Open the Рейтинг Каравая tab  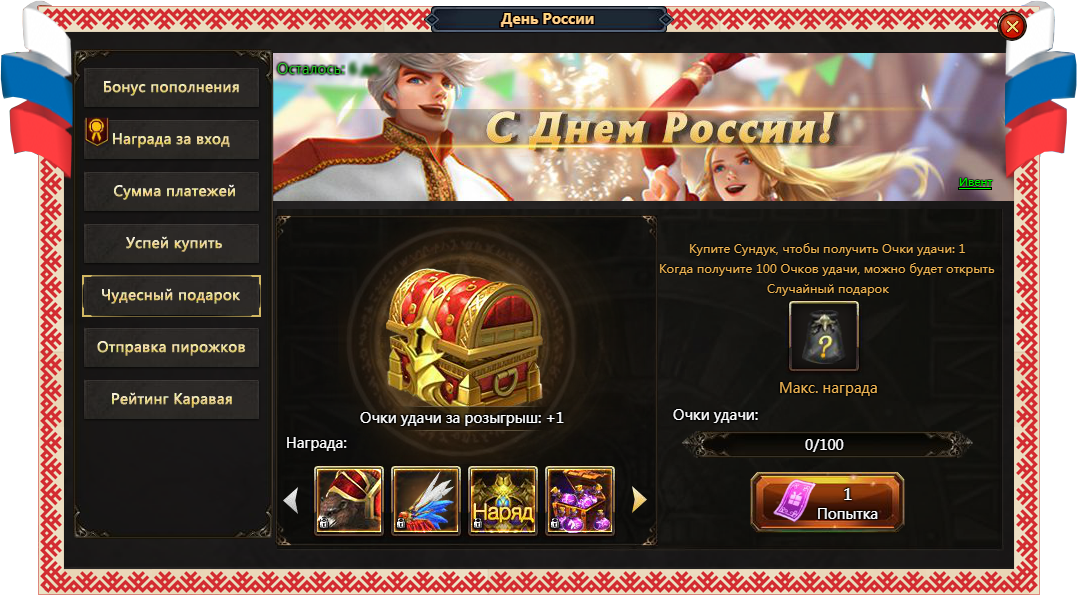[x=171, y=399]
